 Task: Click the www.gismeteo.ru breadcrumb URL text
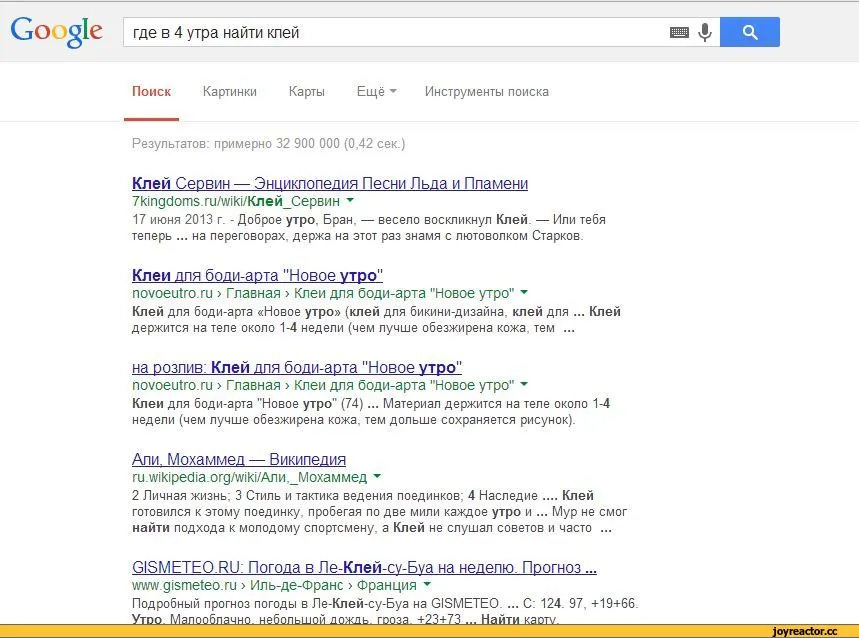click(274, 585)
